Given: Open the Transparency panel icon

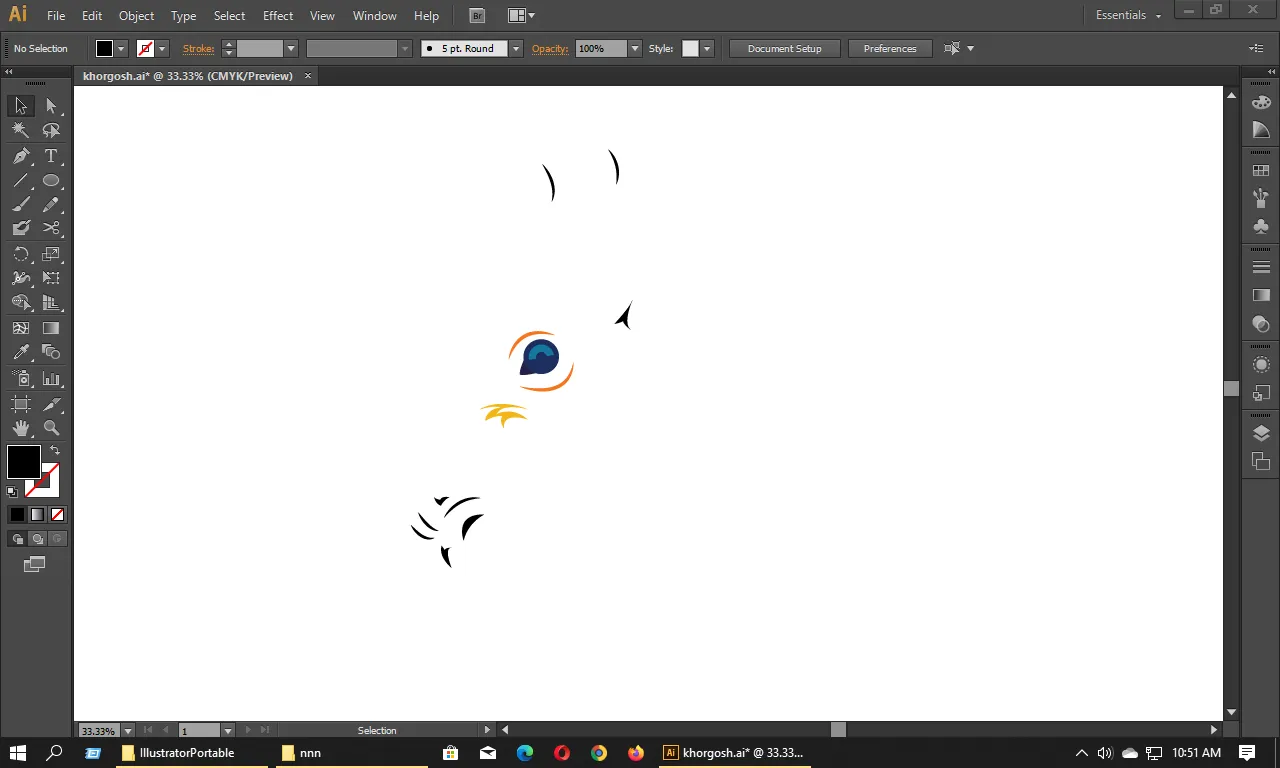Looking at the screenshot, I should [1261, 324].
